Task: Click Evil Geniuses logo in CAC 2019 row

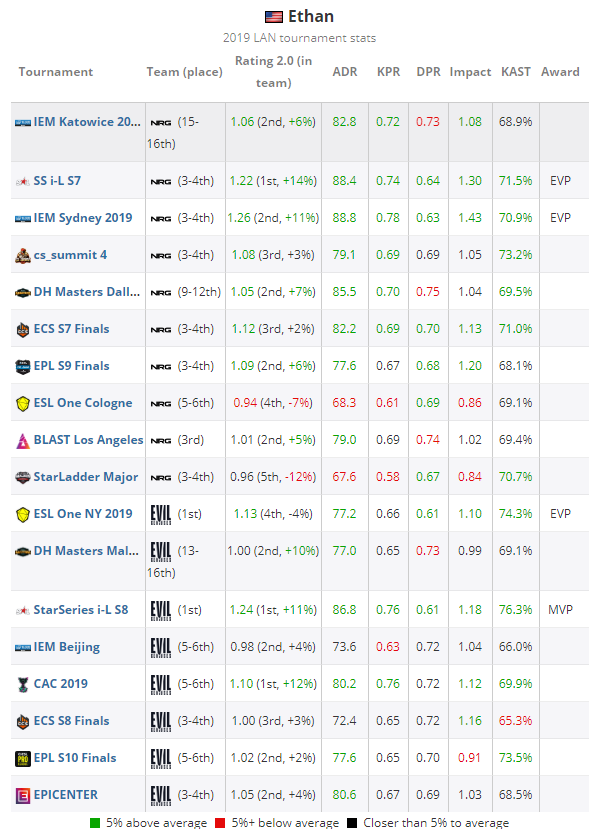Action: tap(161, 684)
